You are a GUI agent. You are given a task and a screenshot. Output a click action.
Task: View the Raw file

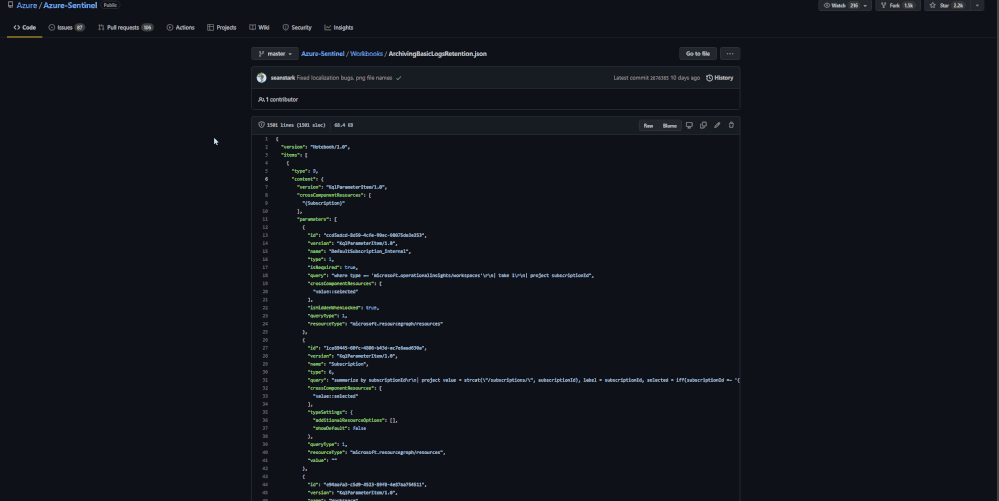coord(648,126)
